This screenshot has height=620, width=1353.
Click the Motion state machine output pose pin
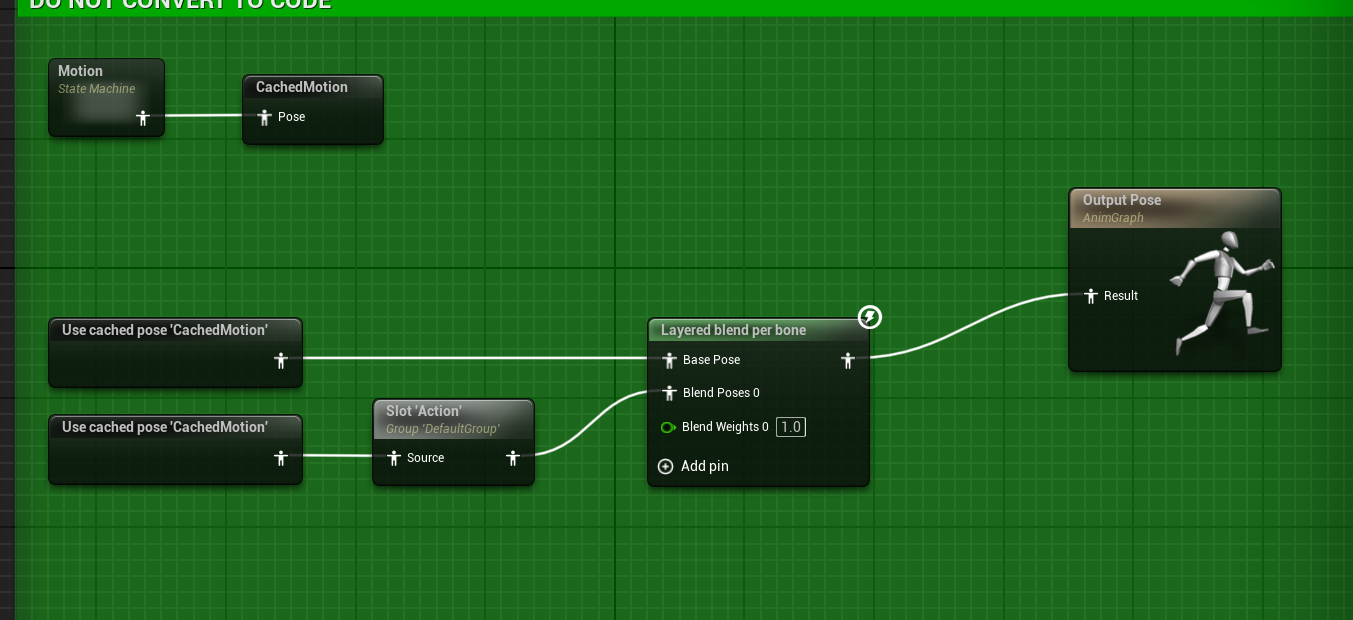point(143,118)
